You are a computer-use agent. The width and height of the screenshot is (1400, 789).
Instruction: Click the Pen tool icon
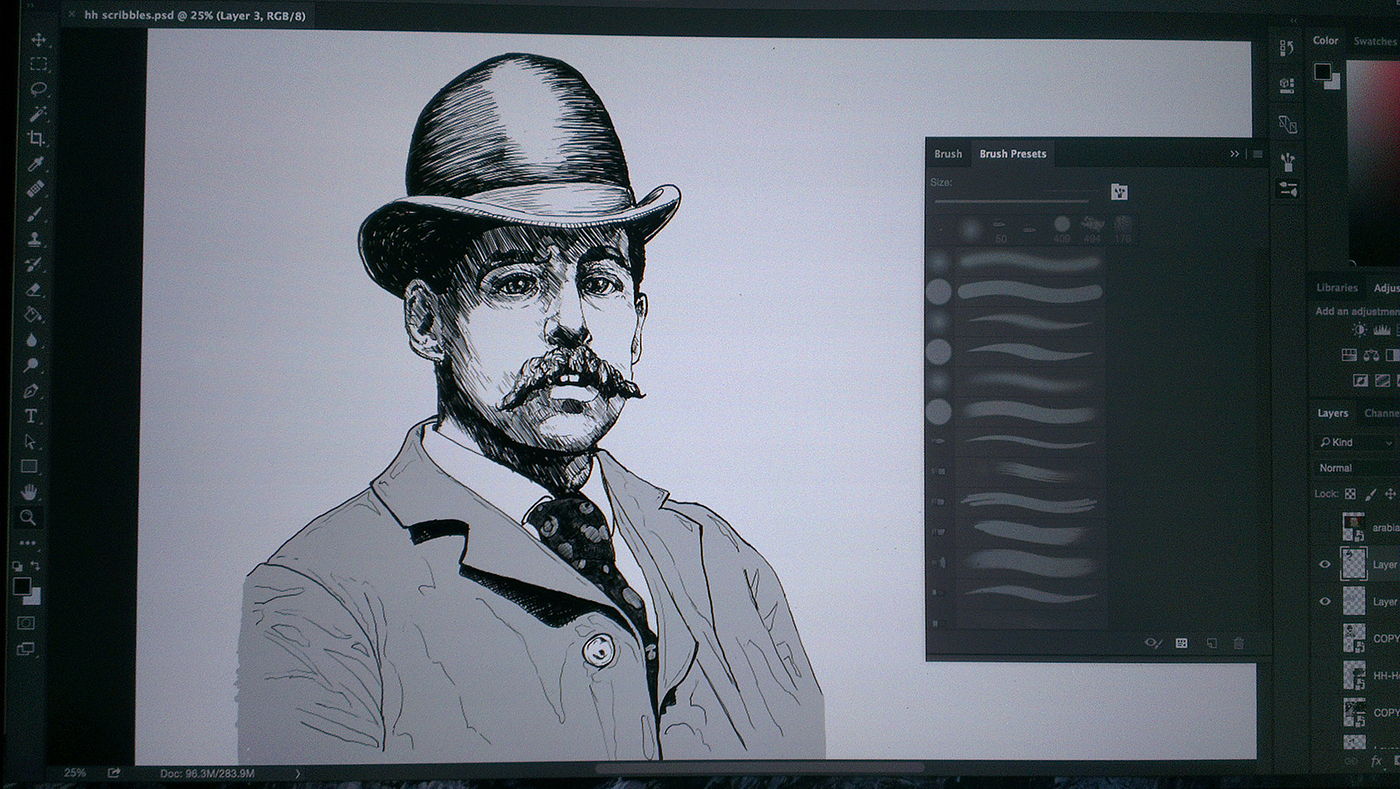click(x=31, y=391)
